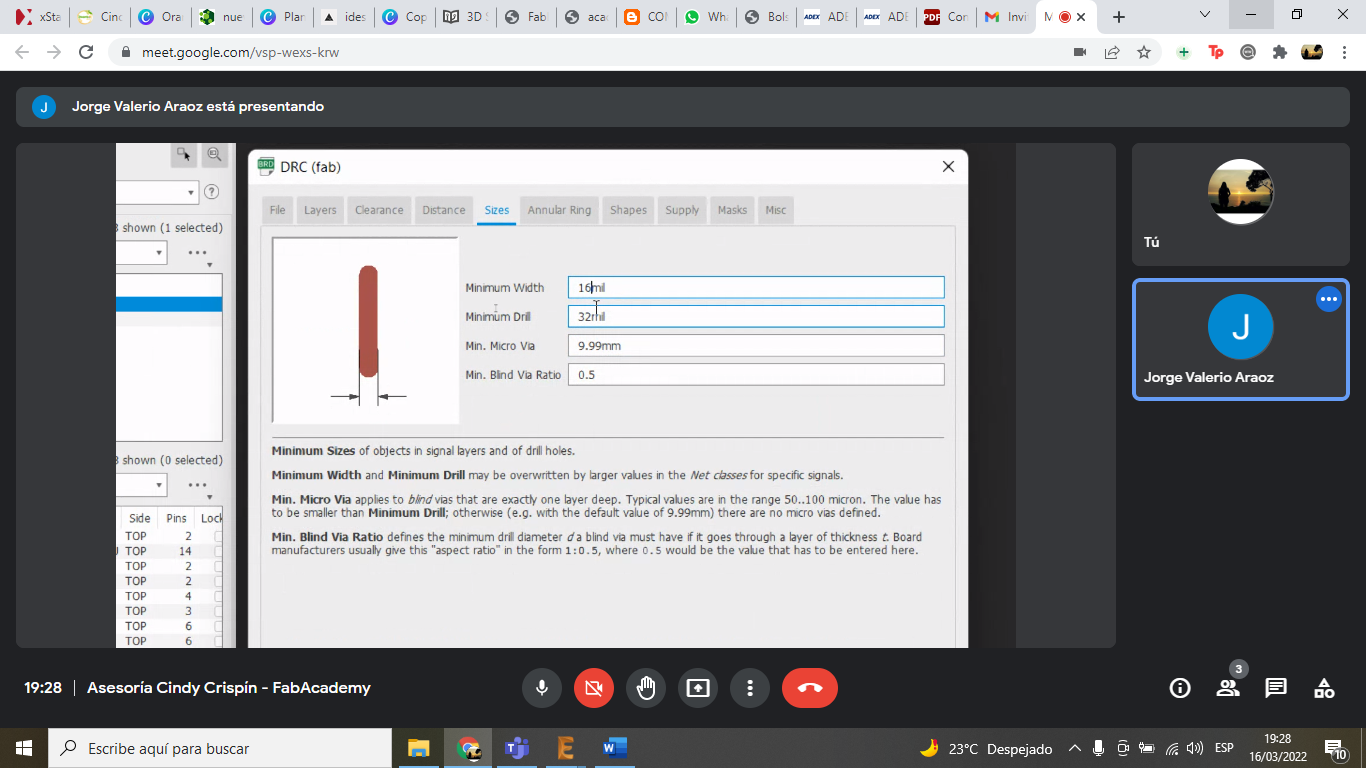The width and height of the screenshot is (1366, 768).
Task: Open the red Tp extension
Action: 1216,52
